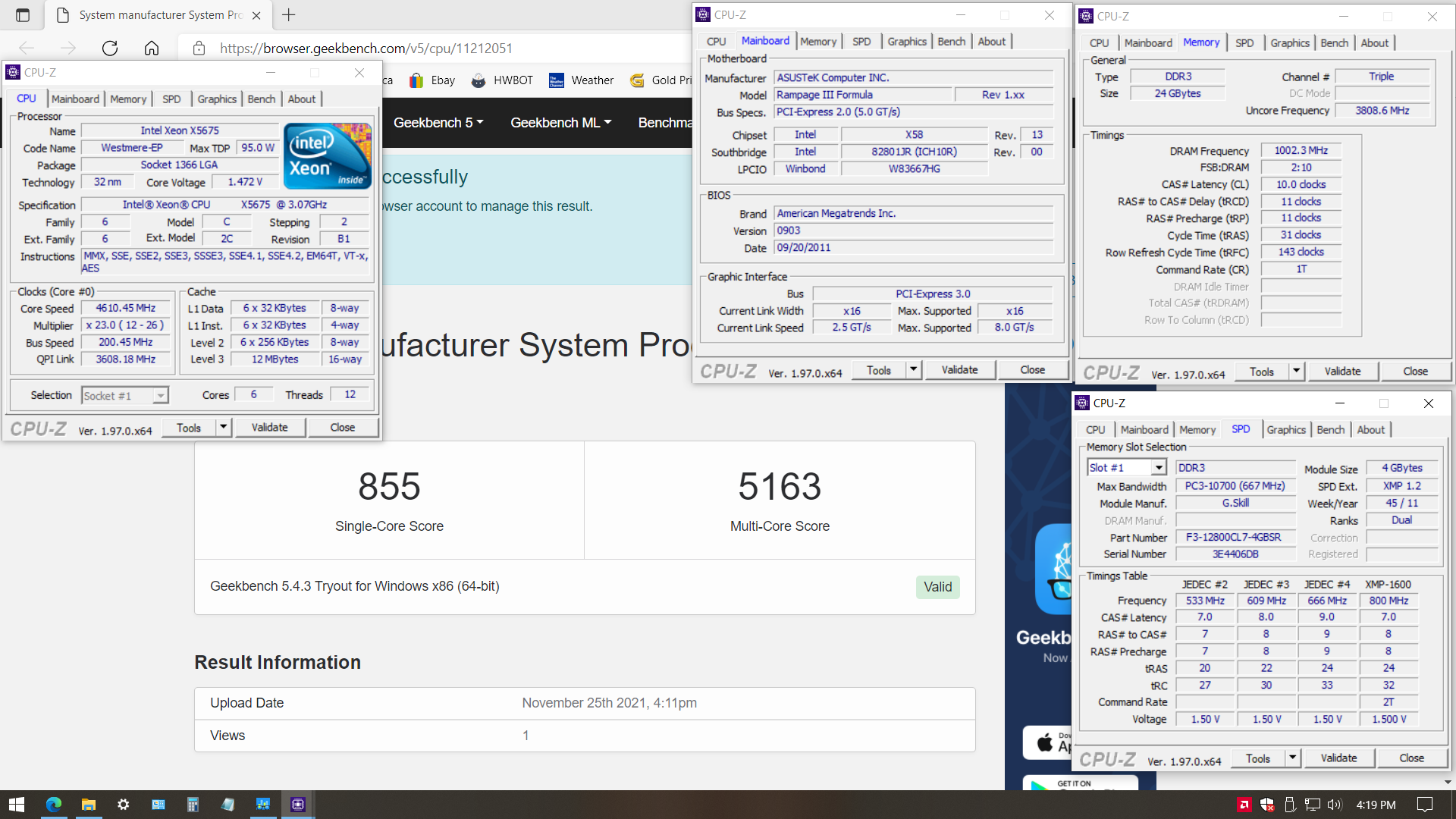
Task: Expand the Geekbench 5 dropdown menu
Action: point(438,123)
